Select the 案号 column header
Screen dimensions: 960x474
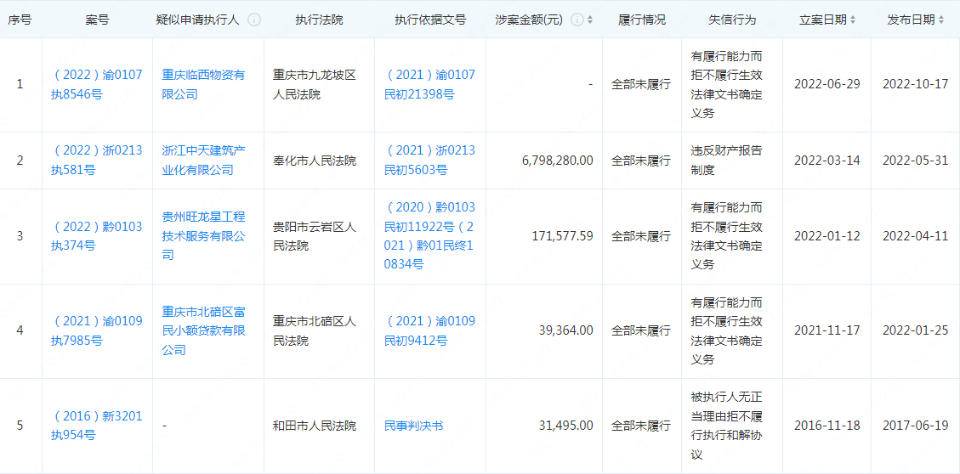[x=97, y=20]
